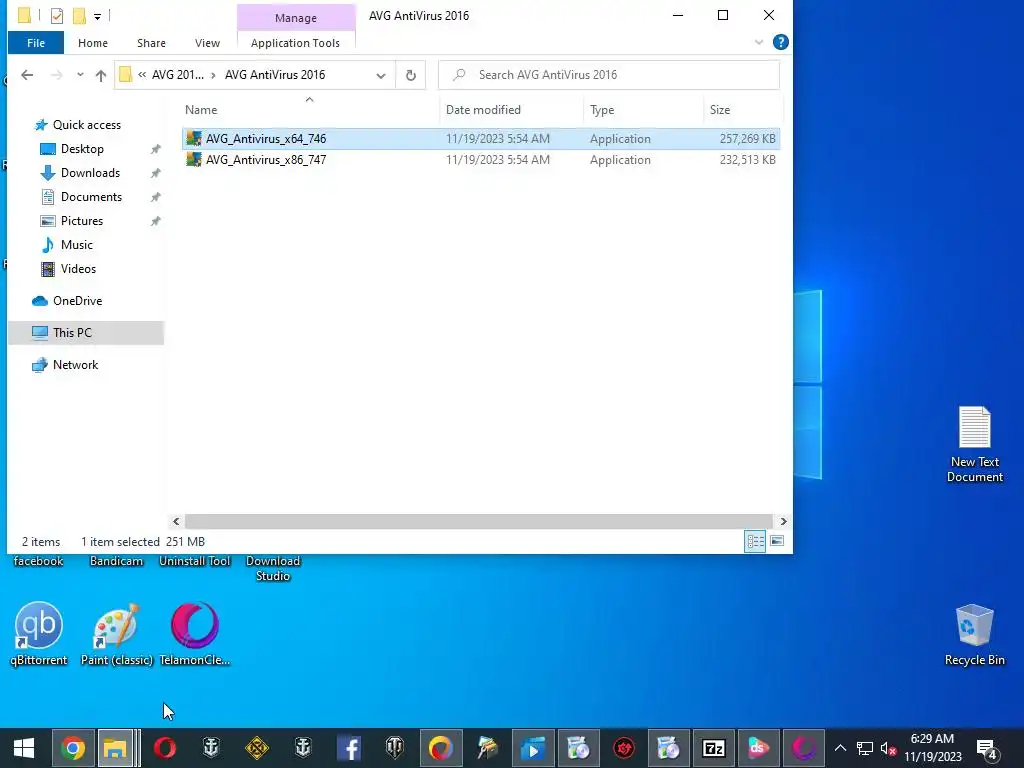Switch to Details view layout
The image size is (1024, 768).
755,541
